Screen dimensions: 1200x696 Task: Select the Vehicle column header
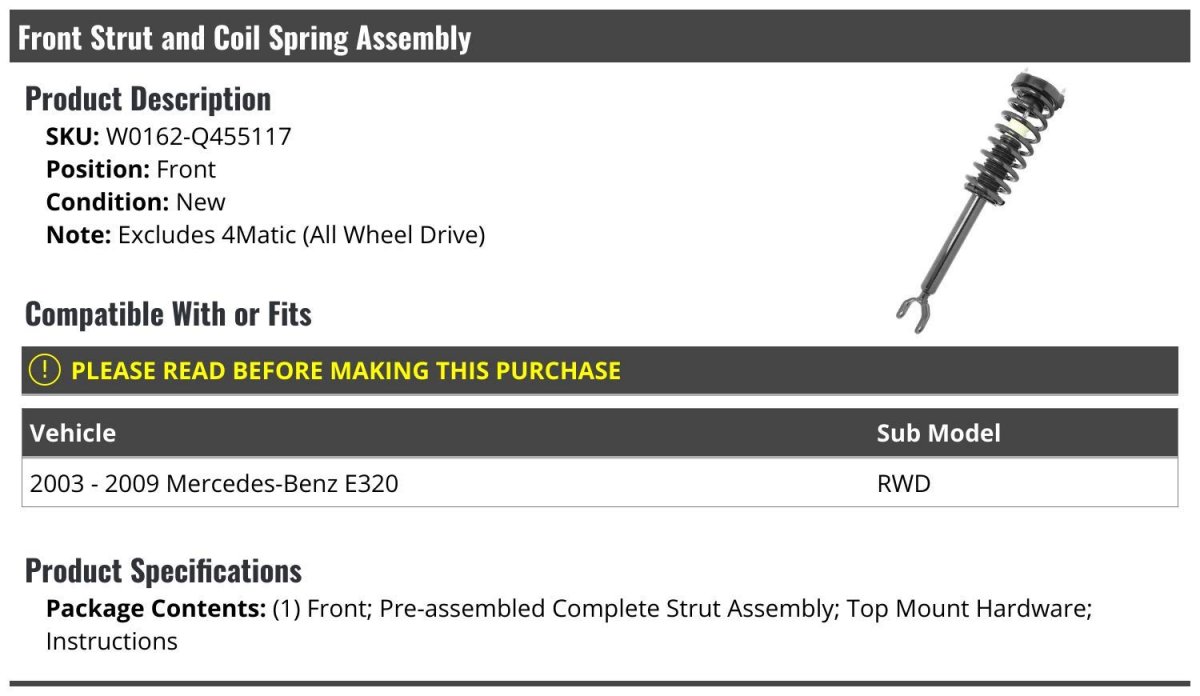coord(73,433)
